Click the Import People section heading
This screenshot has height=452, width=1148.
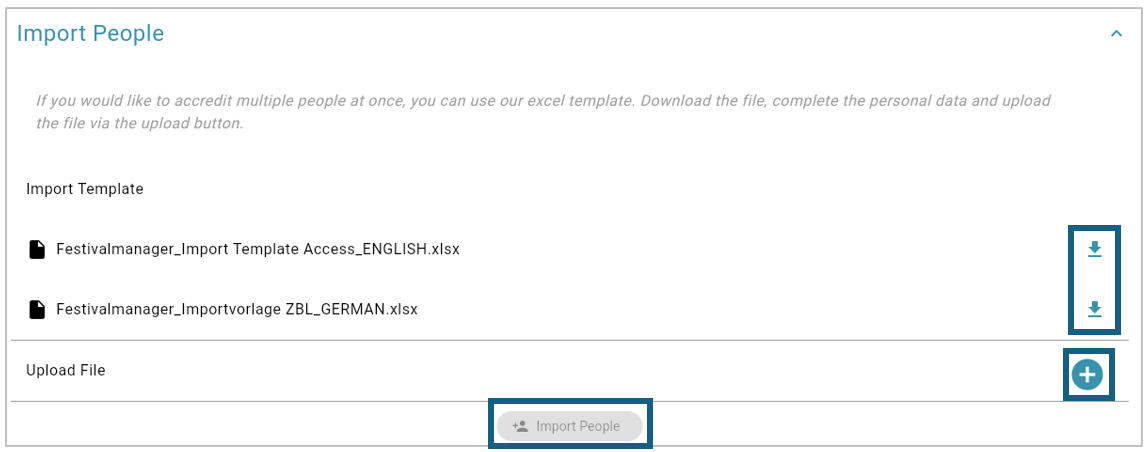[90, 34]
